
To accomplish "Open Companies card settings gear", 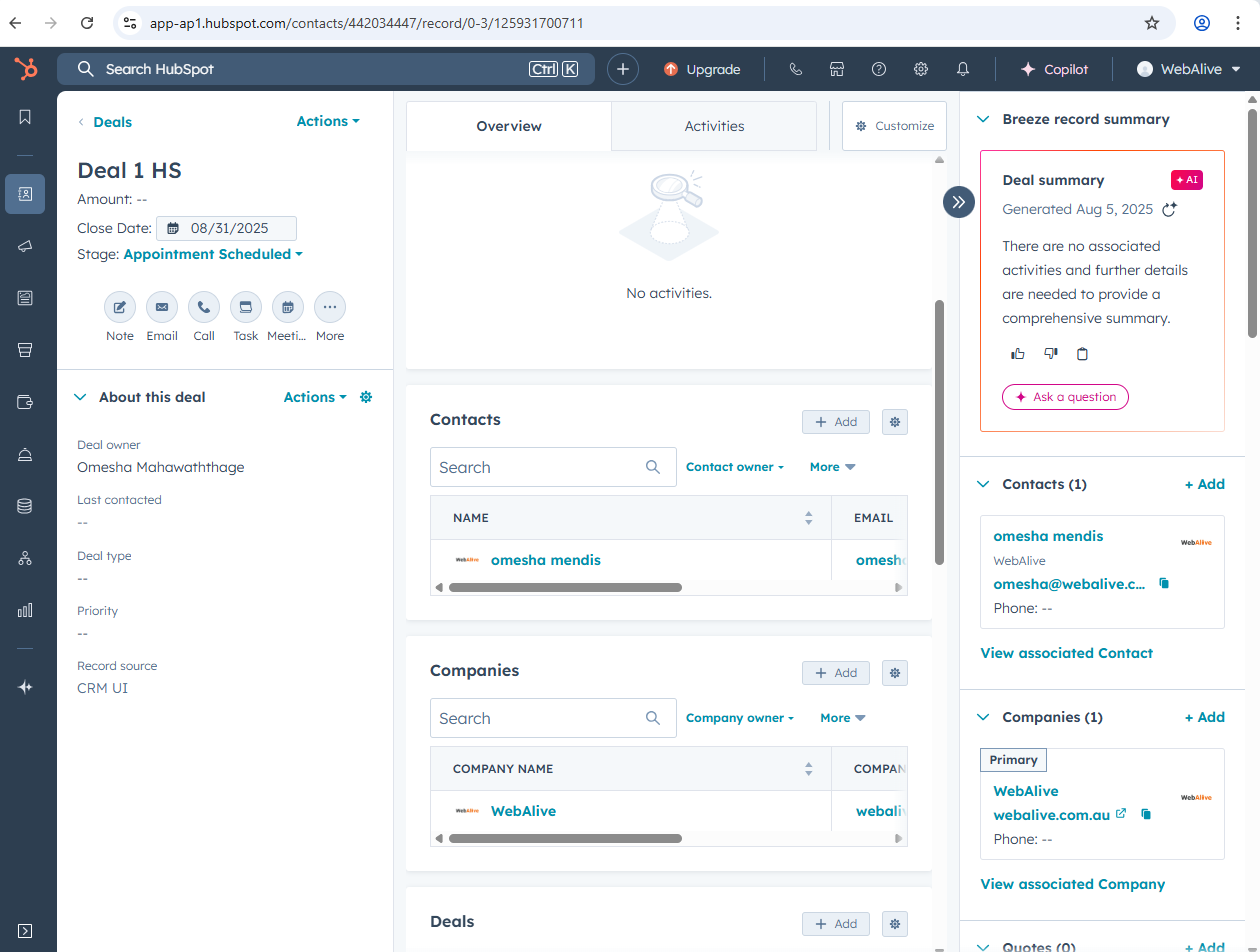I will click(x=895, y=673).
